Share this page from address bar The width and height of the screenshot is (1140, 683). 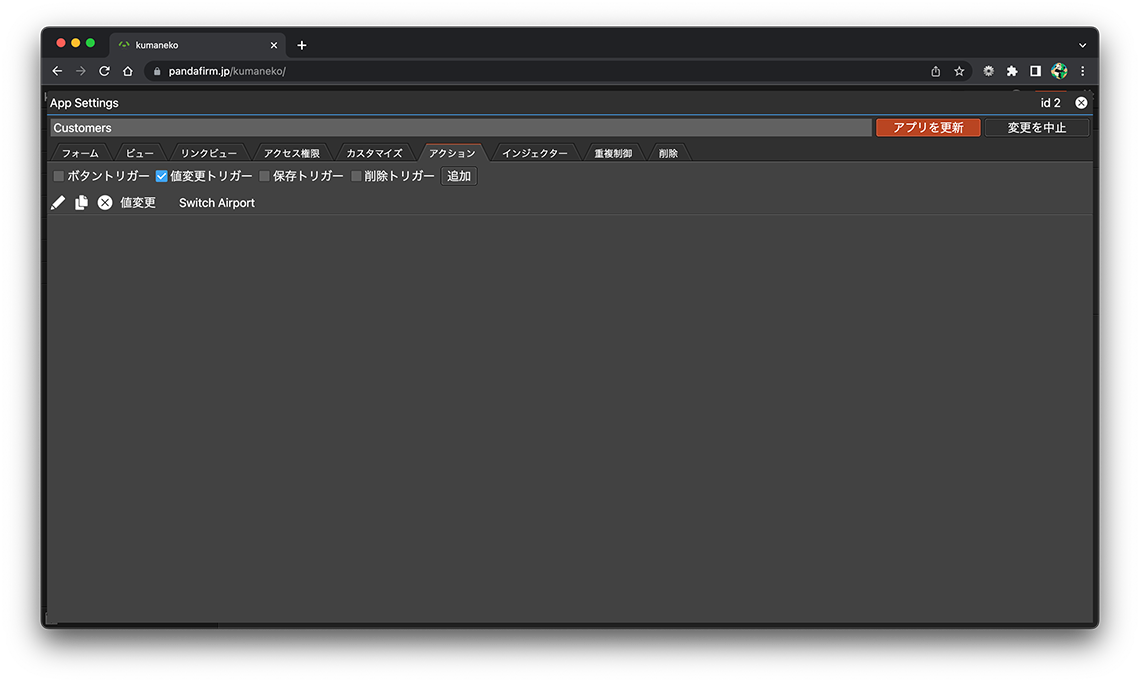point(935,71)
